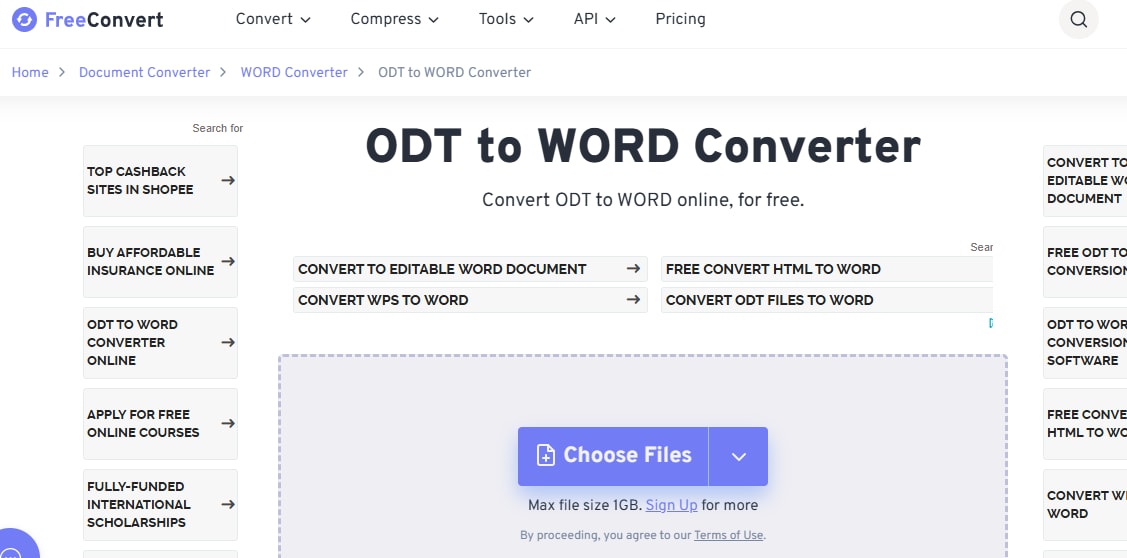Open Apply for Free Online Courses link
Viewport: 1127px width, 558px height.
coord(160,424)
